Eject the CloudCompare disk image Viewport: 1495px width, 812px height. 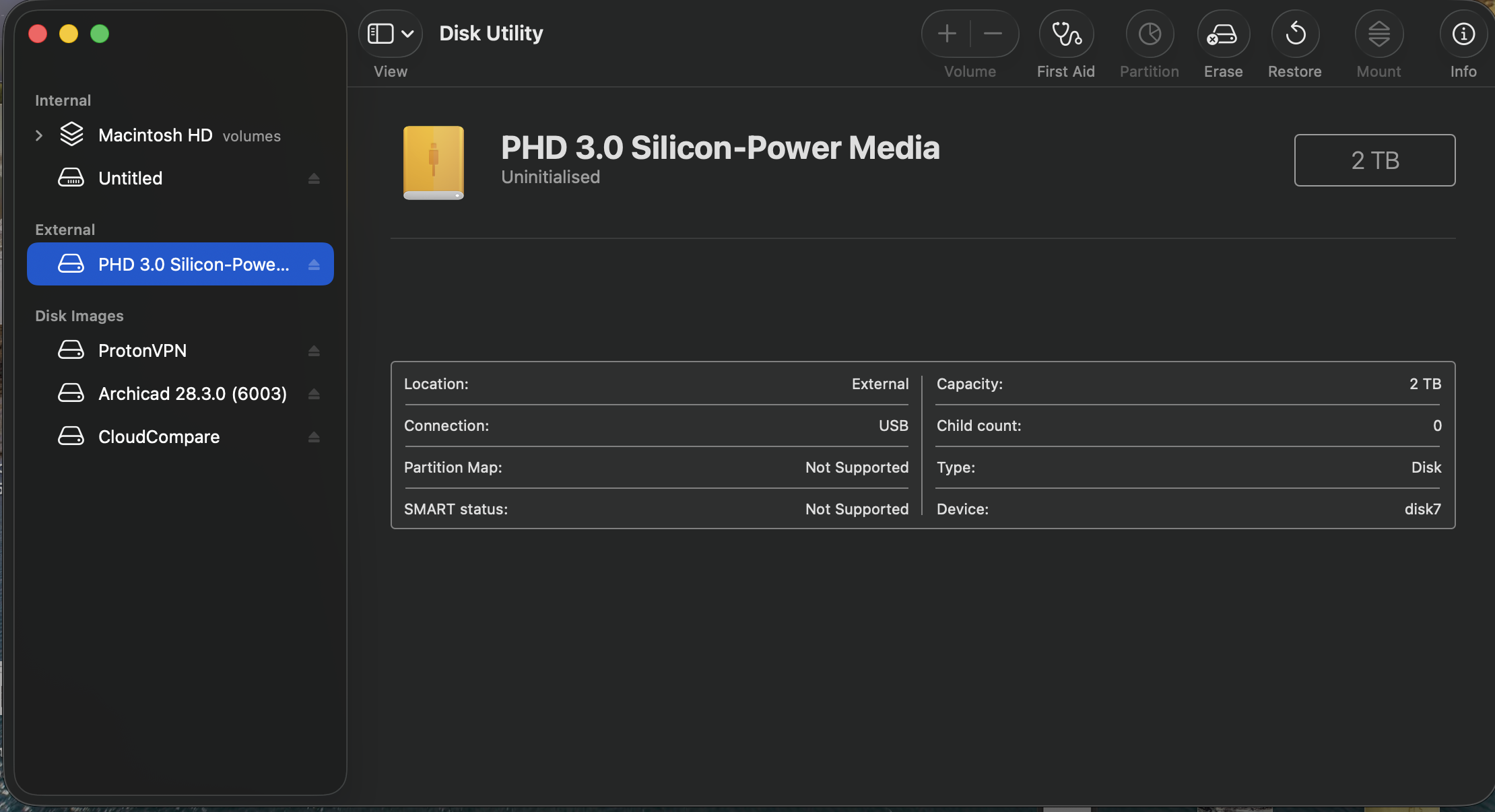tap(314, 437)
